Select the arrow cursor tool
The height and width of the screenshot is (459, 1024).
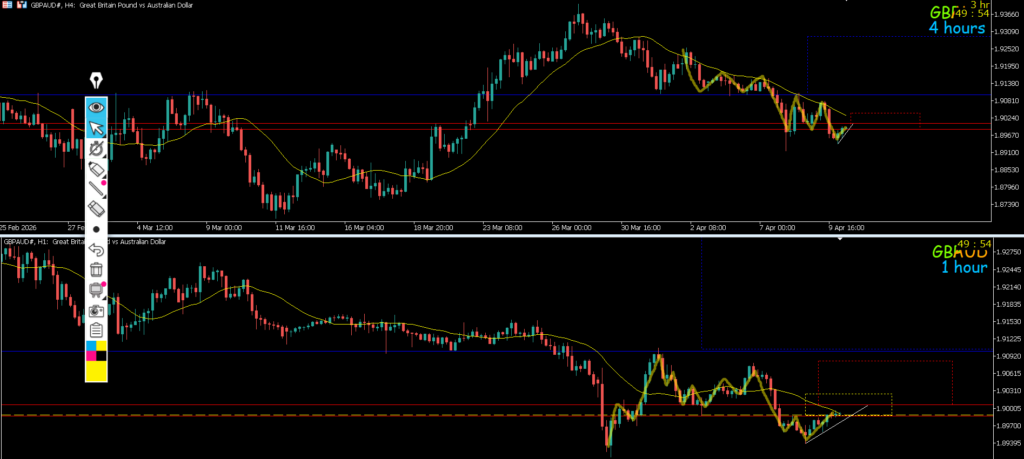[97, 128]
